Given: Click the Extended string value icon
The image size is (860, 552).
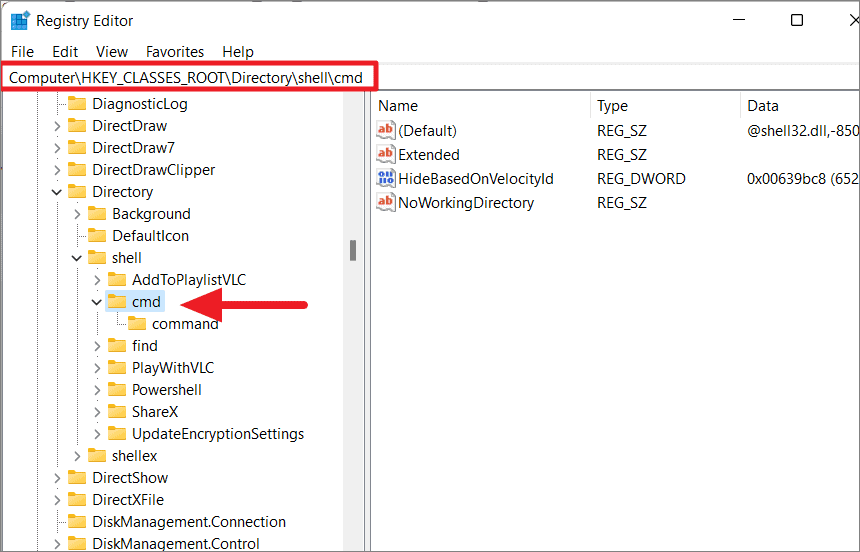Looking at the screenshot, I should (x=386, y=154).
